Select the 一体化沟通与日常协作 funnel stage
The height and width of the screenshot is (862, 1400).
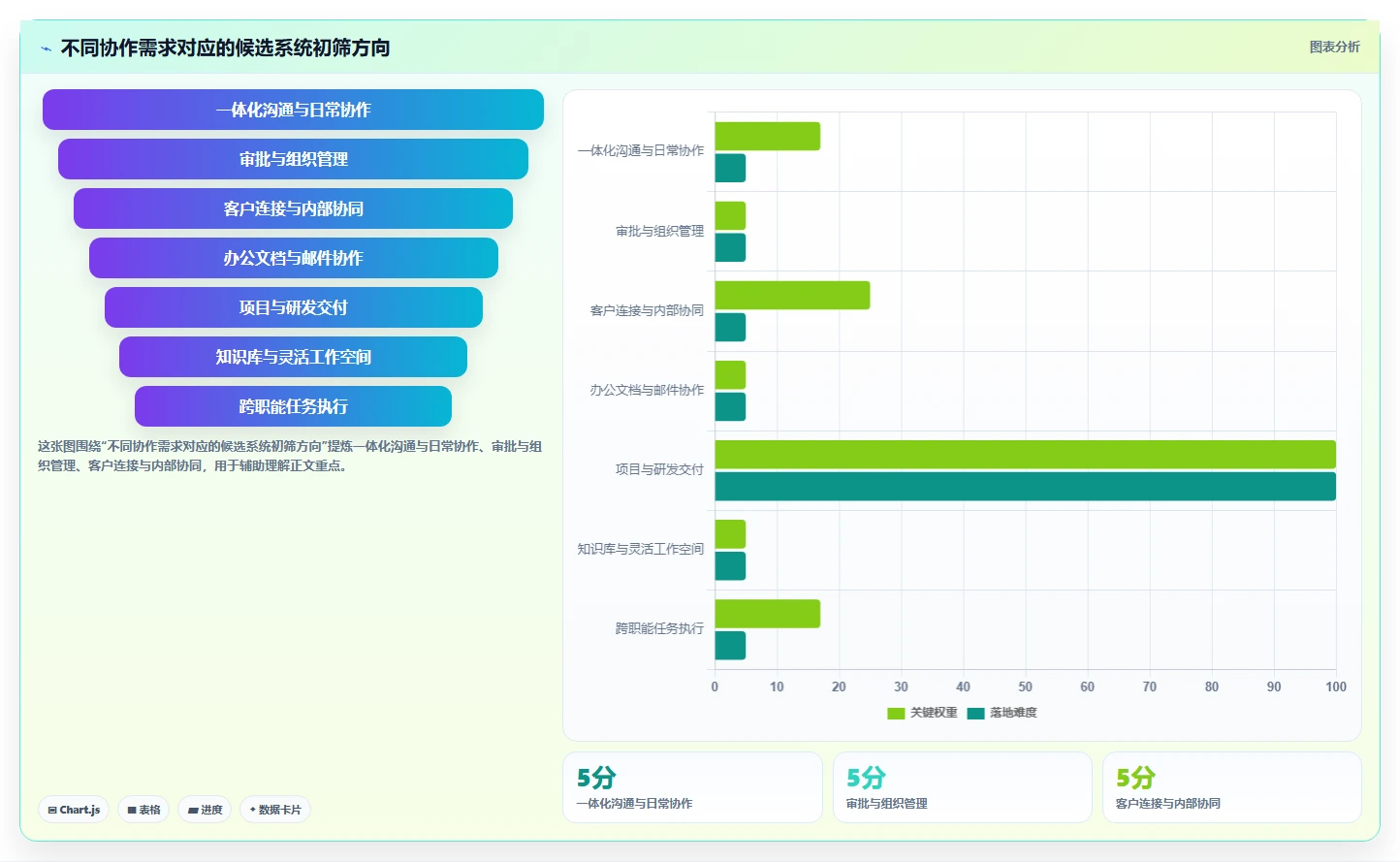(293, 110)
